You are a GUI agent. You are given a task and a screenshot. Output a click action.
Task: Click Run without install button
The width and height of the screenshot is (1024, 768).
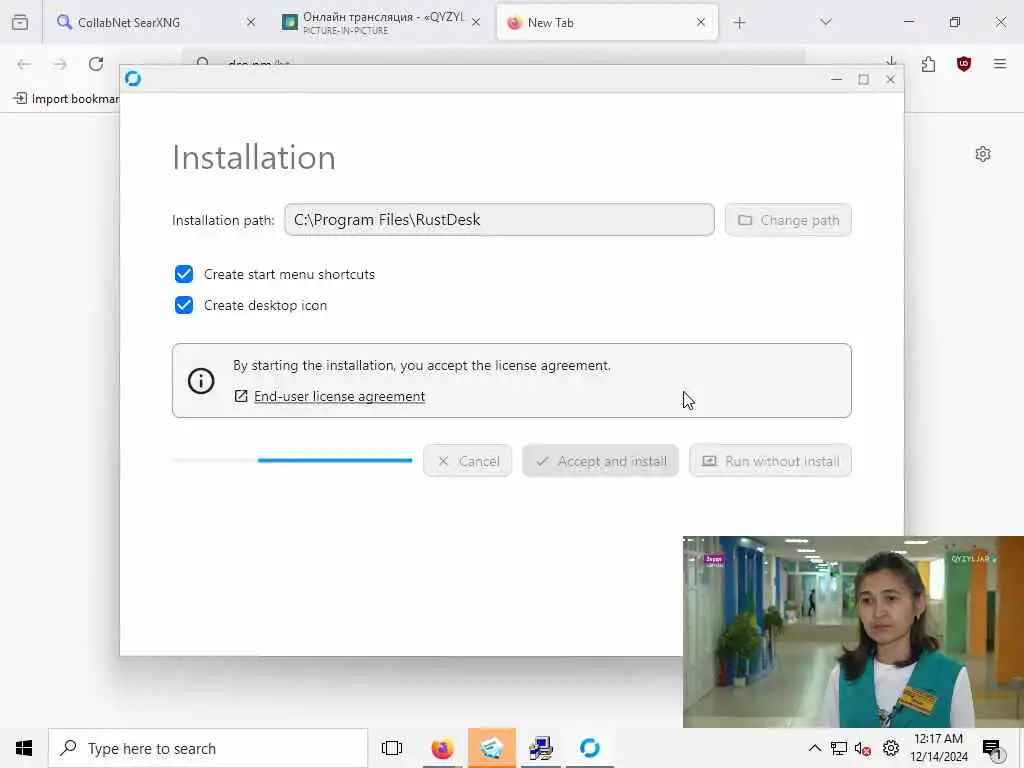point(770,461)
